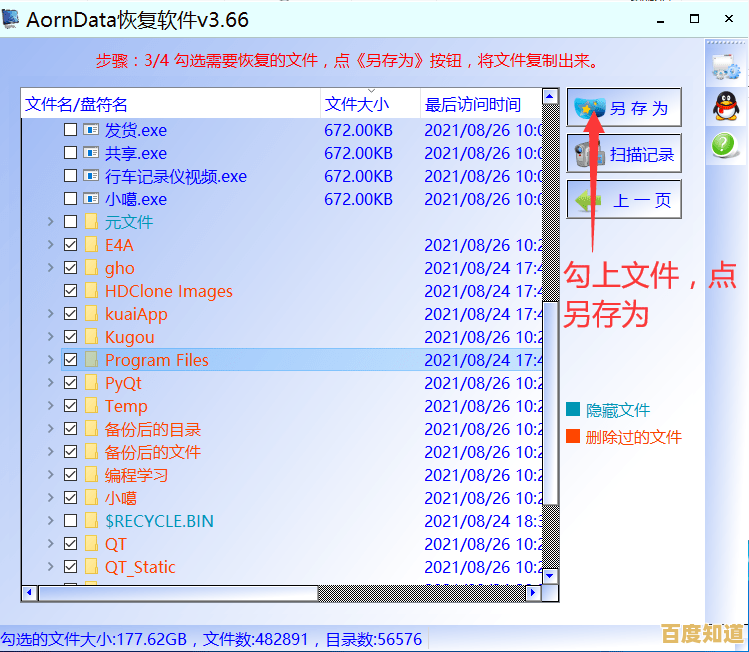Click the folder icon of kuaiApp
Screen dimensions: 749x652
91,313
